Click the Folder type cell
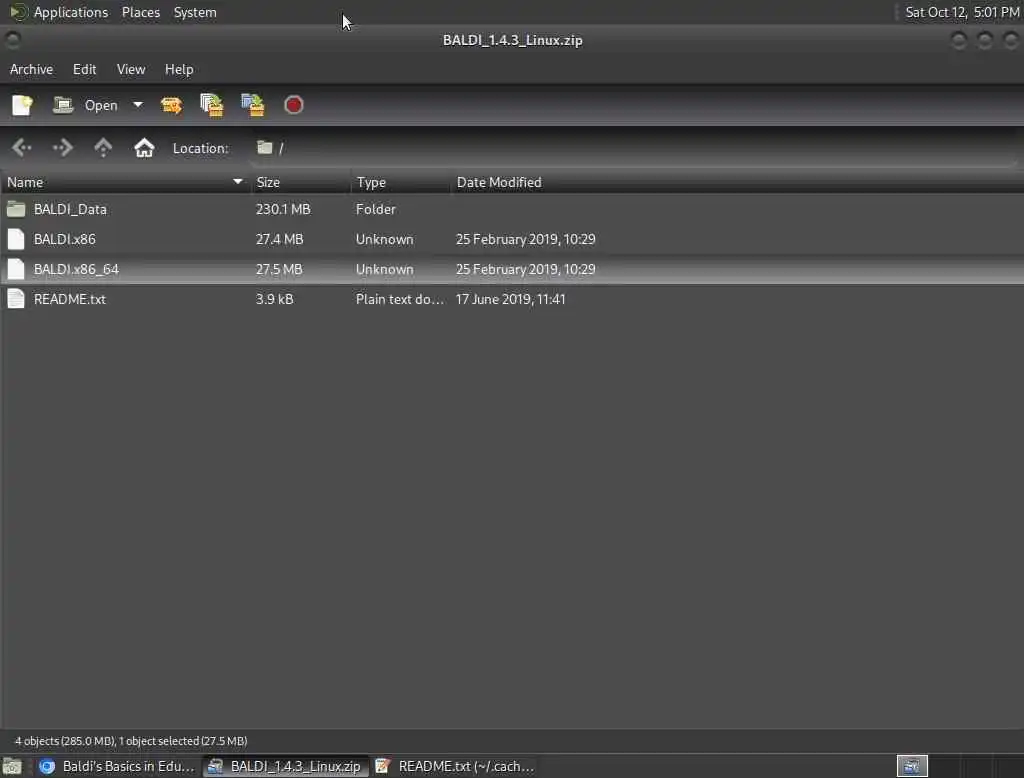Screen dimensions: 1024x778 point(376,209)
